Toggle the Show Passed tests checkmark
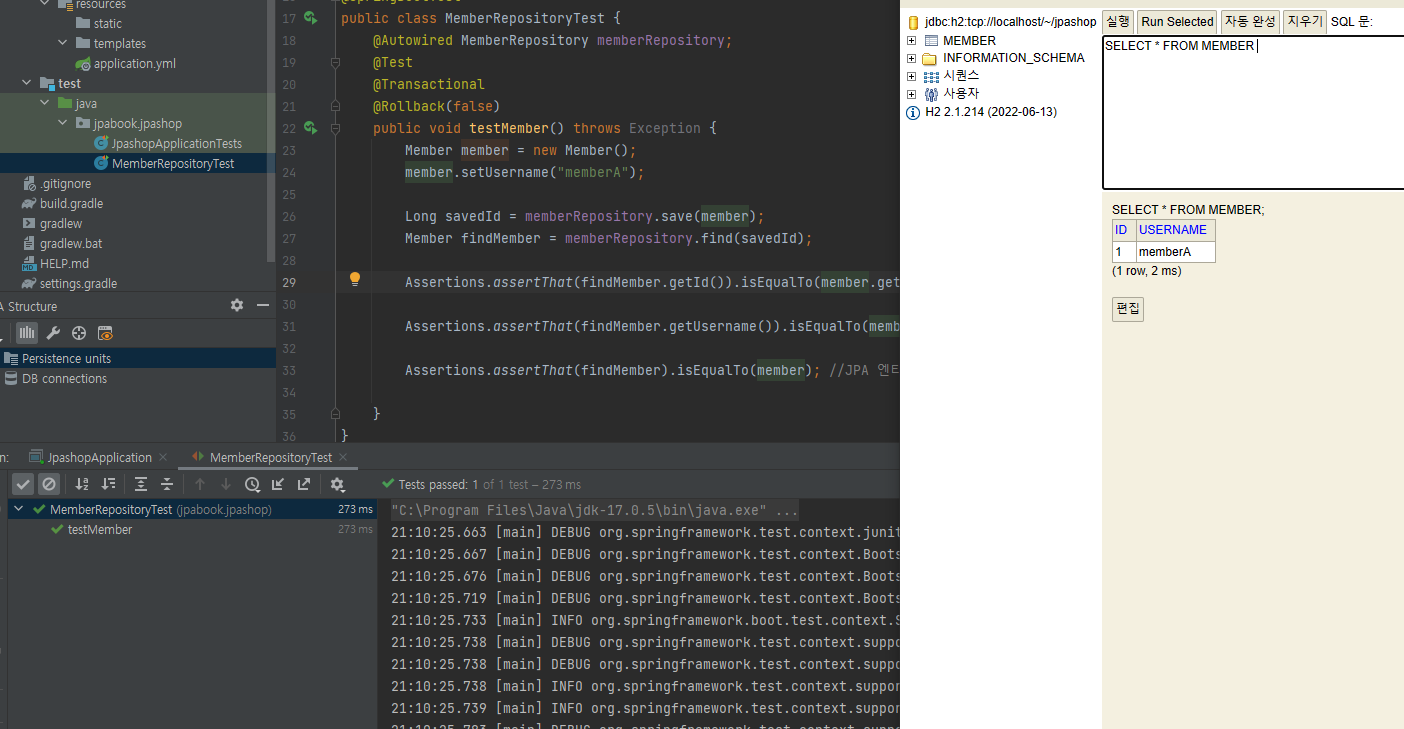The height and width of the screenshot is (729, 1404). pyautogui.click(x=23, y=484)
